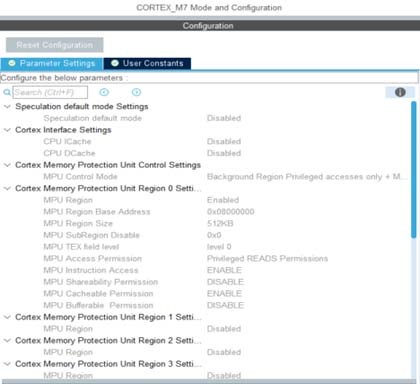Go to previous search result arrow
420x384 pixels.
coord(104,92)
